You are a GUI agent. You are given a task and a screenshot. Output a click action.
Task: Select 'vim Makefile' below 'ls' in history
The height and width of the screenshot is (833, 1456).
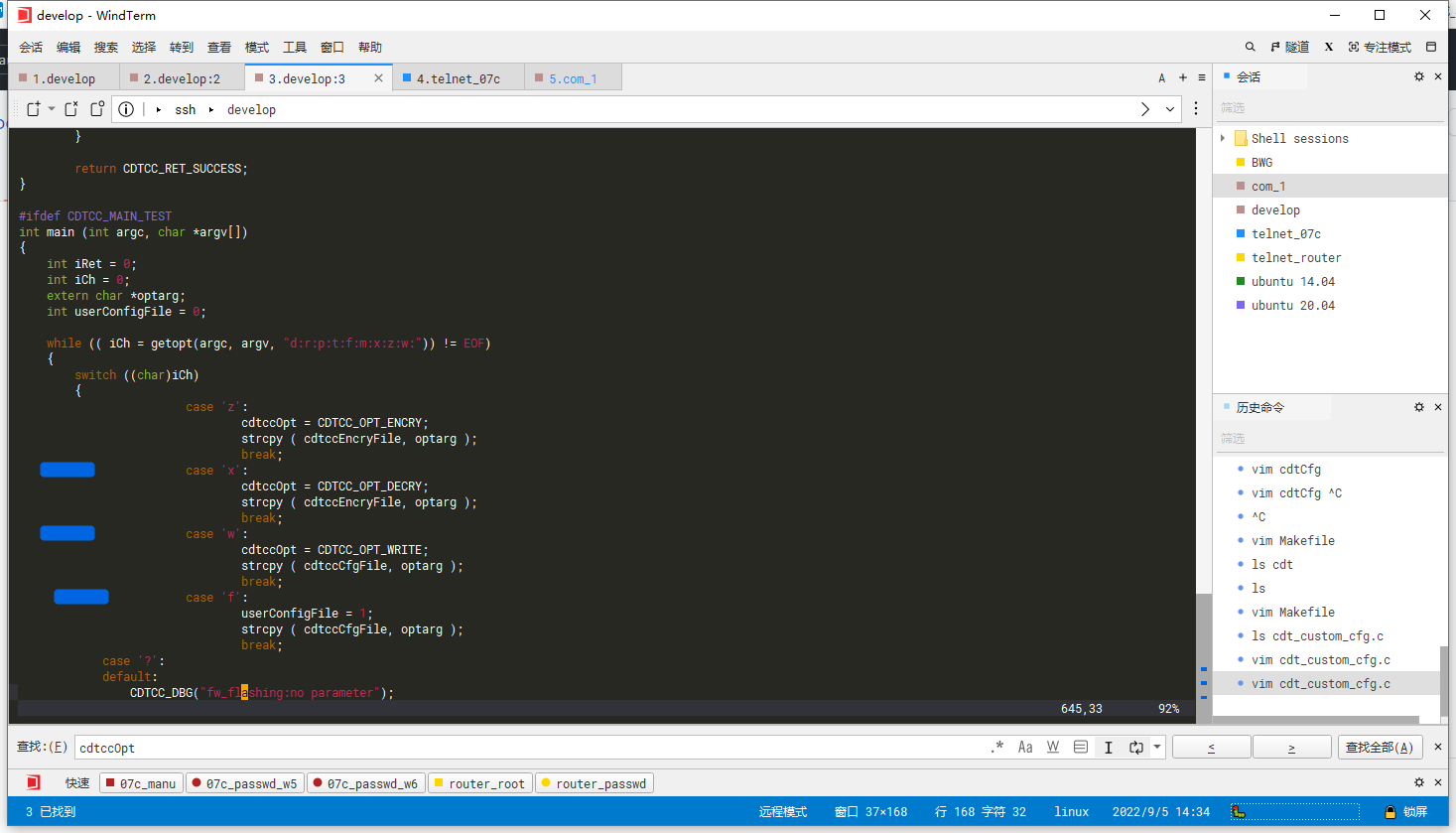(1292, 612)
